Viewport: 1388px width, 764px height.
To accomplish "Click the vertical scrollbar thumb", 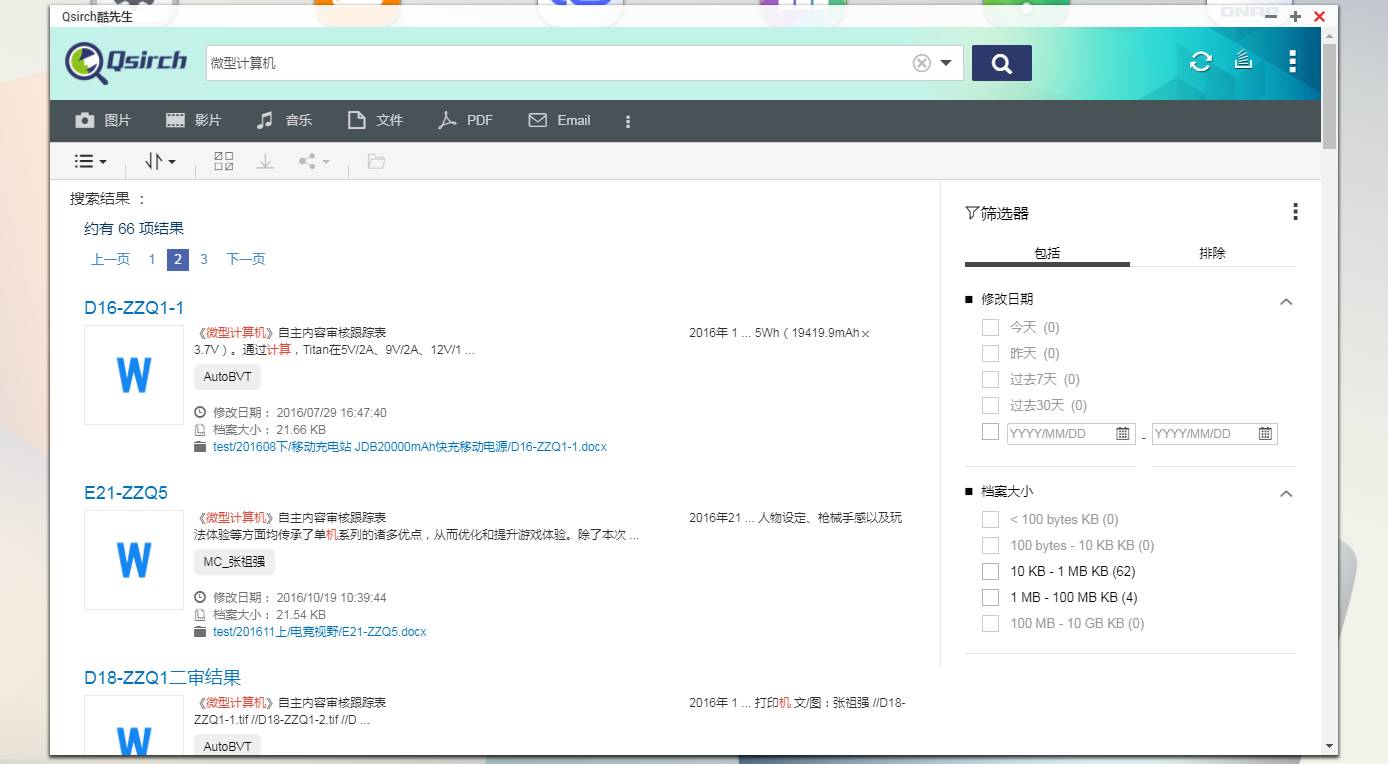I will [x=1329, y=96].
